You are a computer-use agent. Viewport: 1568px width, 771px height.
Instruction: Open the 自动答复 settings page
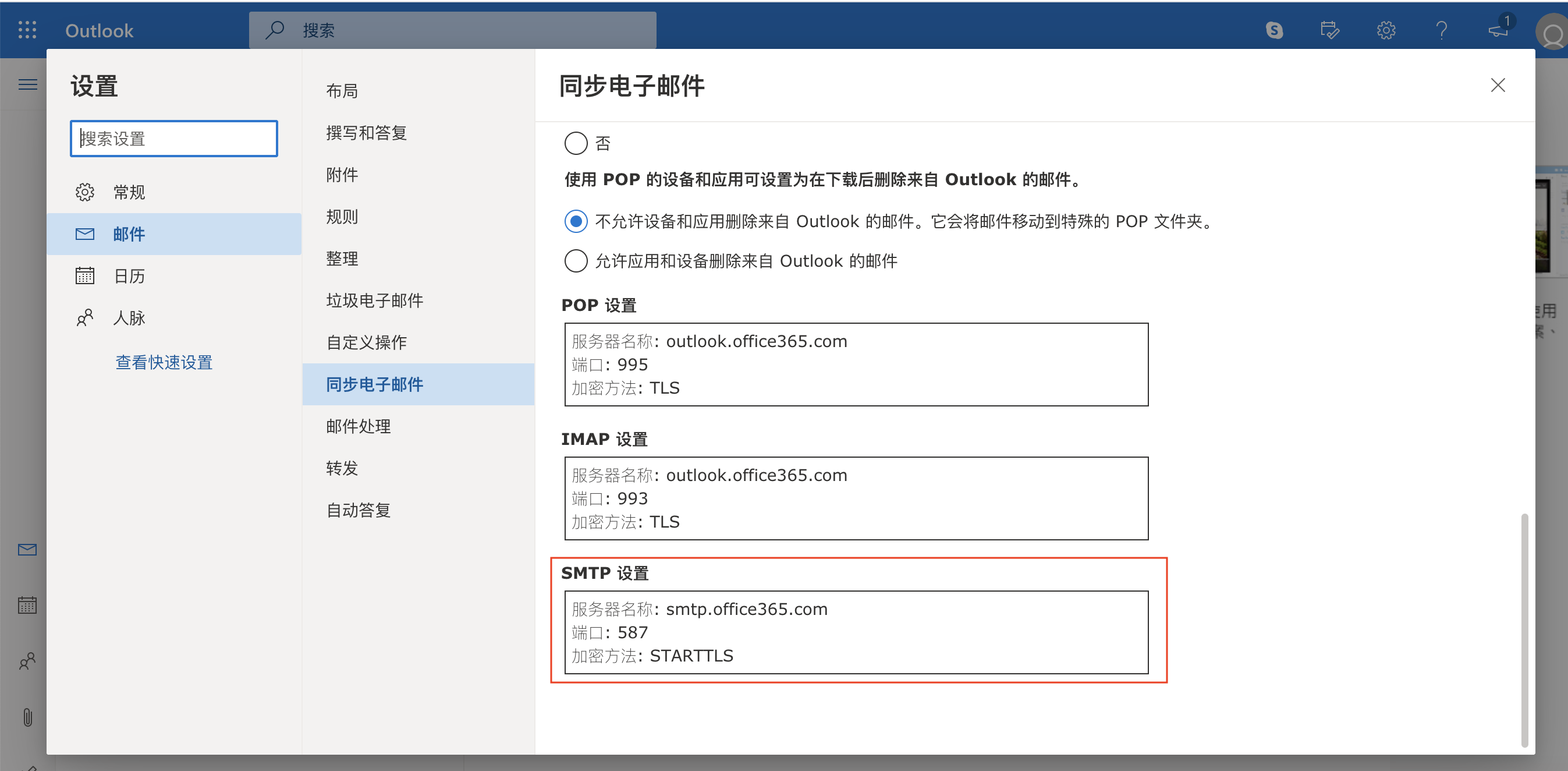tap(418, 510)
